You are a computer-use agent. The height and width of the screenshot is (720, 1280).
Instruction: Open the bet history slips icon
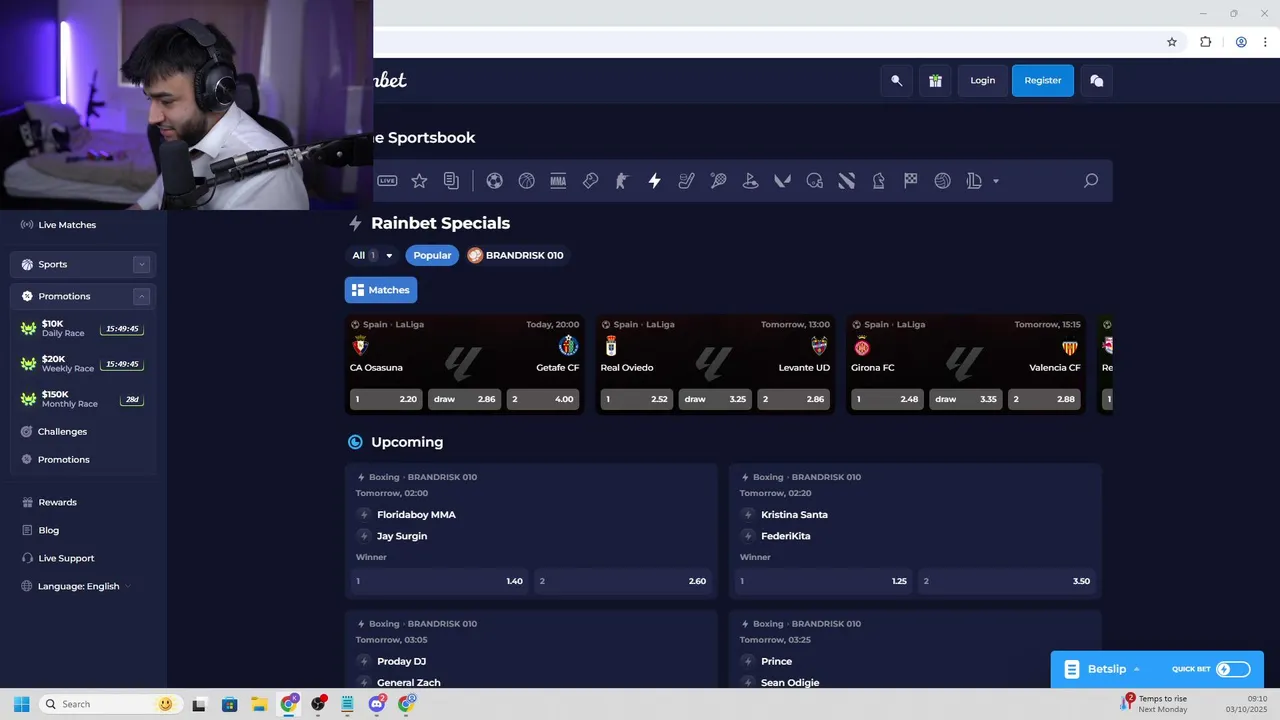click(451, 181)
